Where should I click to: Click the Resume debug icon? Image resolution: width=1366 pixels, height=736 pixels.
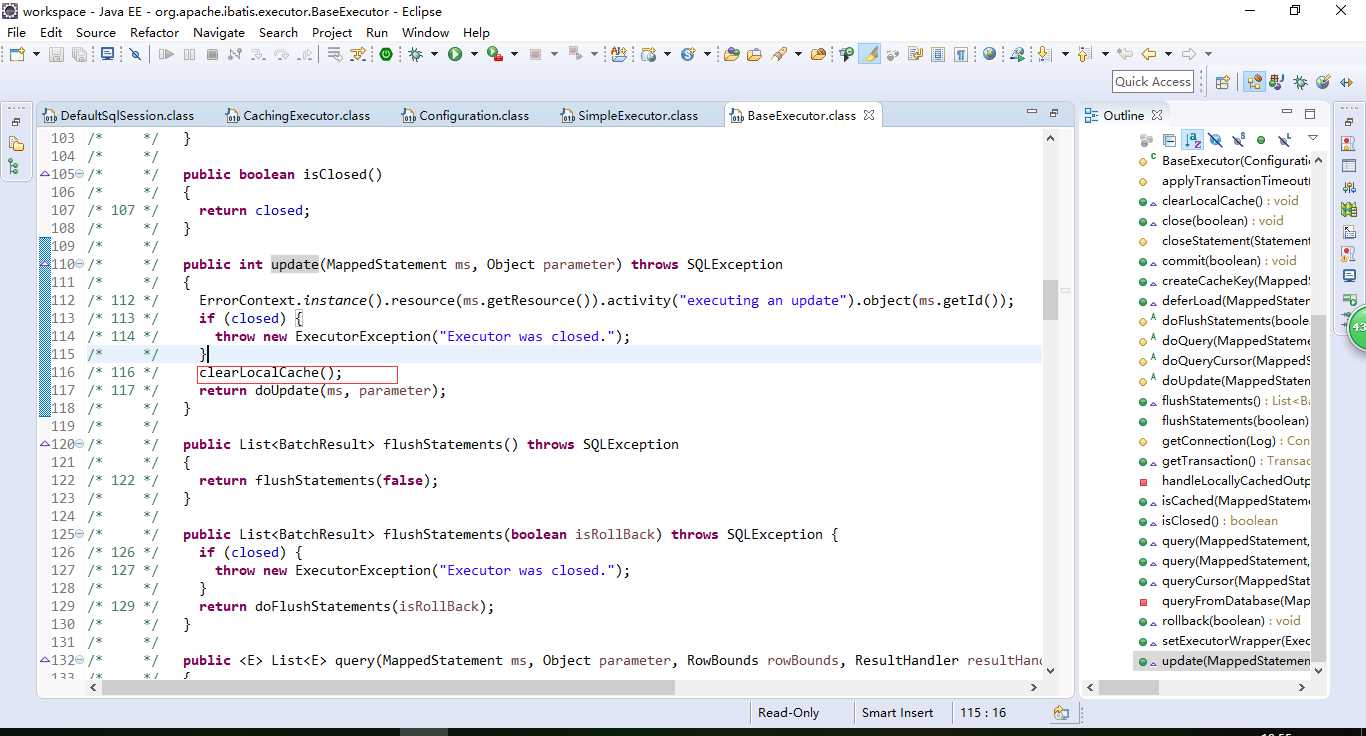tap(166, 54)
